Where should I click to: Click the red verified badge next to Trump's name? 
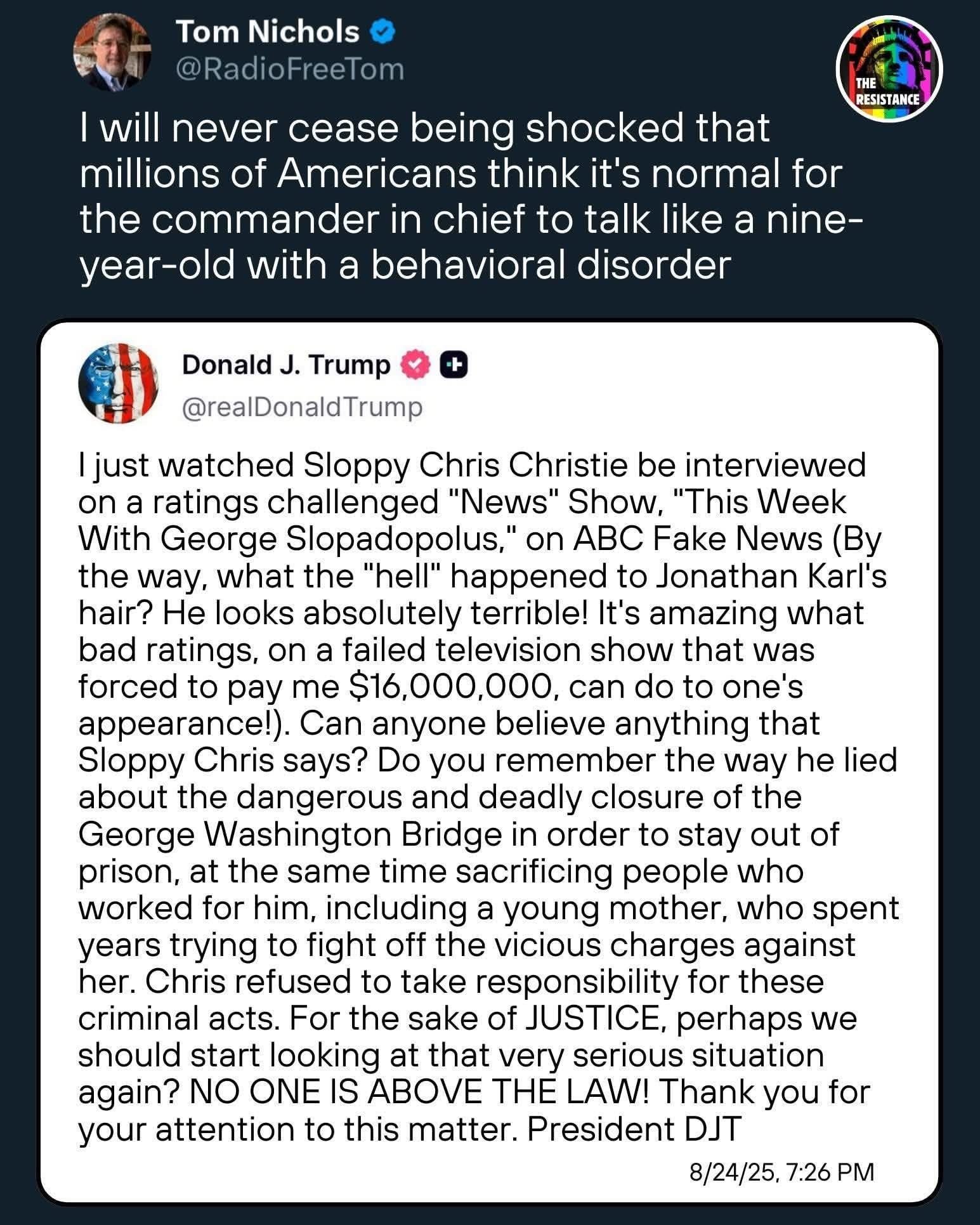(415, 364)
